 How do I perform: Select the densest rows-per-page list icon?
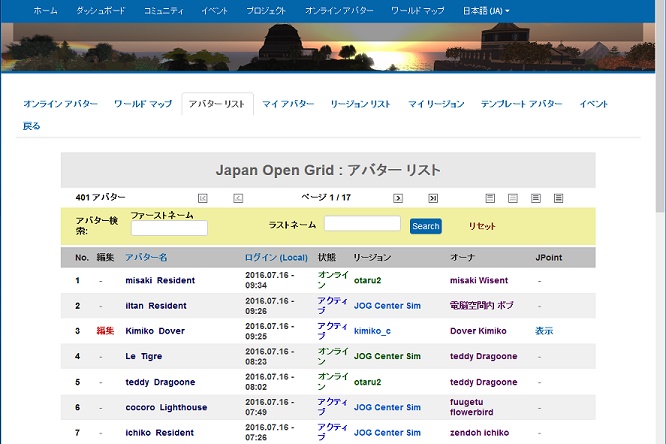(559, 198)
